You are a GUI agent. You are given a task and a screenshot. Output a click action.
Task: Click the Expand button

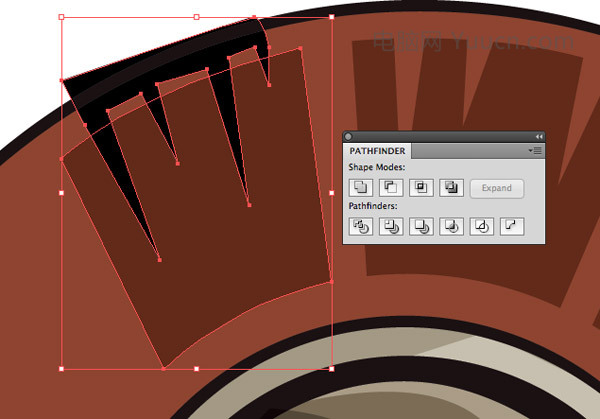click(x=497, y=188)
